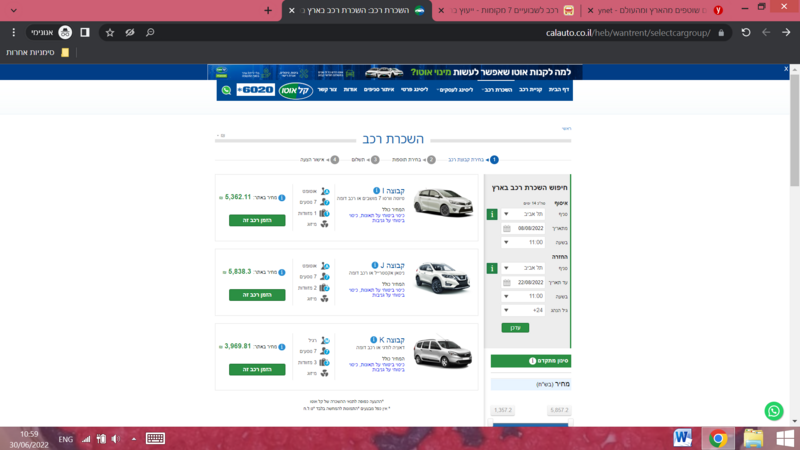Expand השכרת רכב navigation dropdown
Screen dimensions: 800x450
496,90
